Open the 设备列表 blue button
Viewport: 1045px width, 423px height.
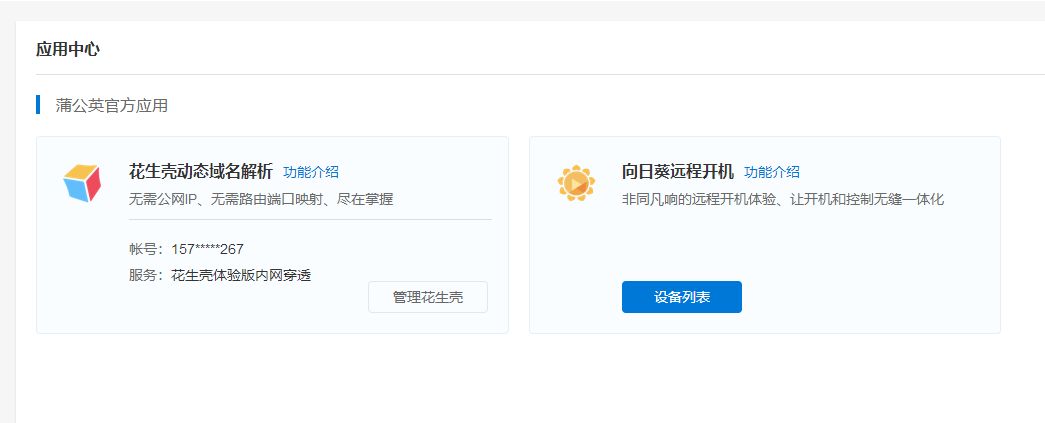pyautogui.click(x=682, y=297)
